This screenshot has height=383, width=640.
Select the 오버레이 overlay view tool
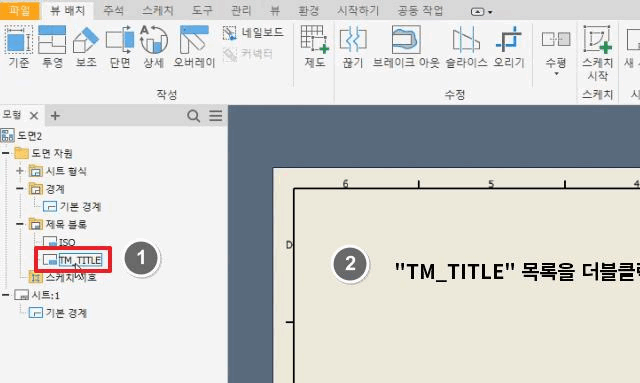(x=194, y=46)
